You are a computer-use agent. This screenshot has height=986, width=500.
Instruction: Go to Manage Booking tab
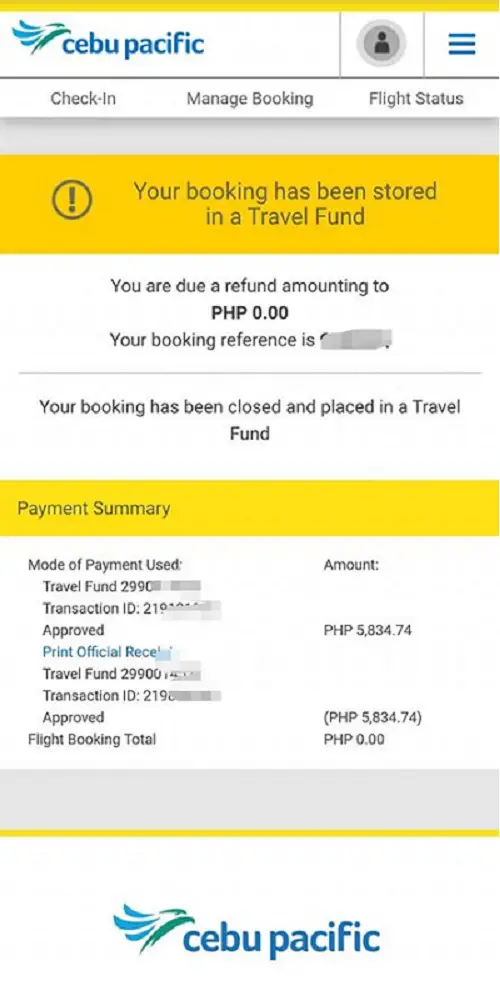[x=250, y=99]
